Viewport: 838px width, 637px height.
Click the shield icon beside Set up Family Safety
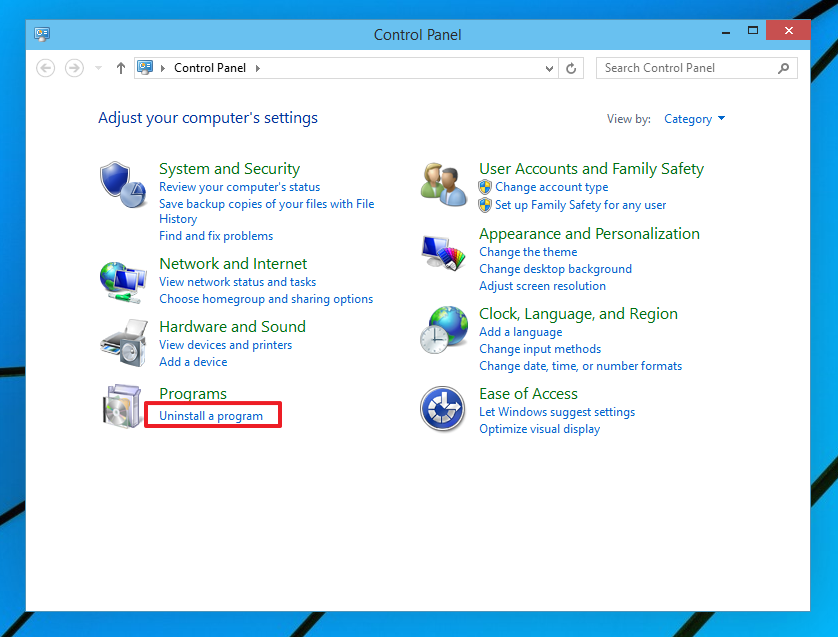click(x=485, y=205)
